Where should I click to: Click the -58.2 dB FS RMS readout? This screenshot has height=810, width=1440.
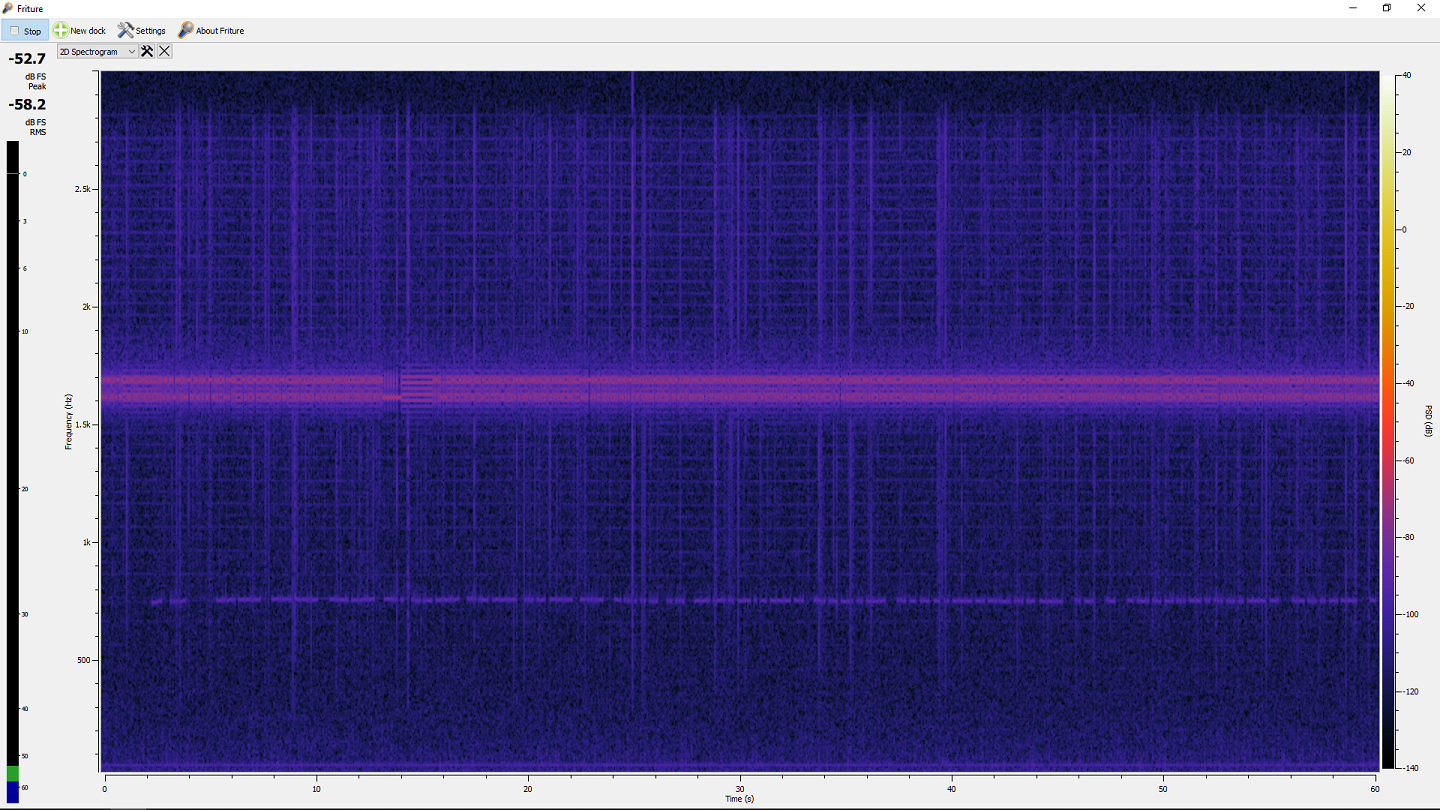tap(27, 104)
